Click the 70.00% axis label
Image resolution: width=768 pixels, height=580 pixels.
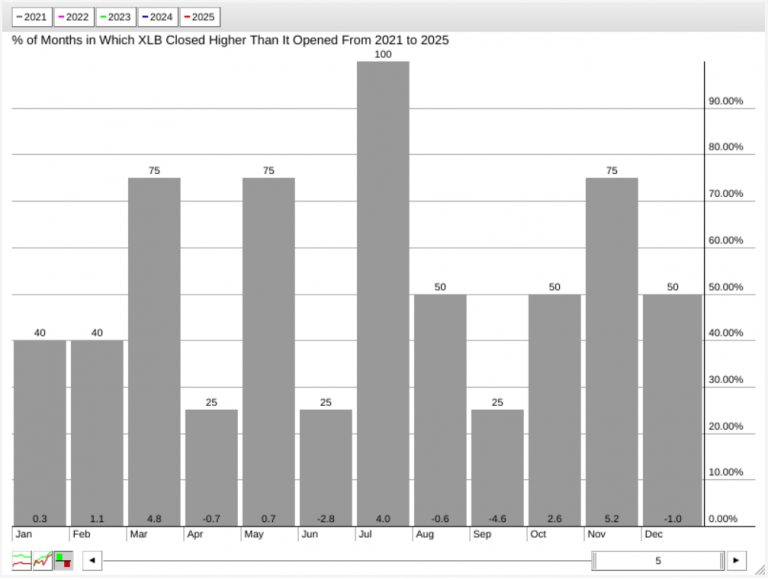pyautogui.click(x=725, y=193)
